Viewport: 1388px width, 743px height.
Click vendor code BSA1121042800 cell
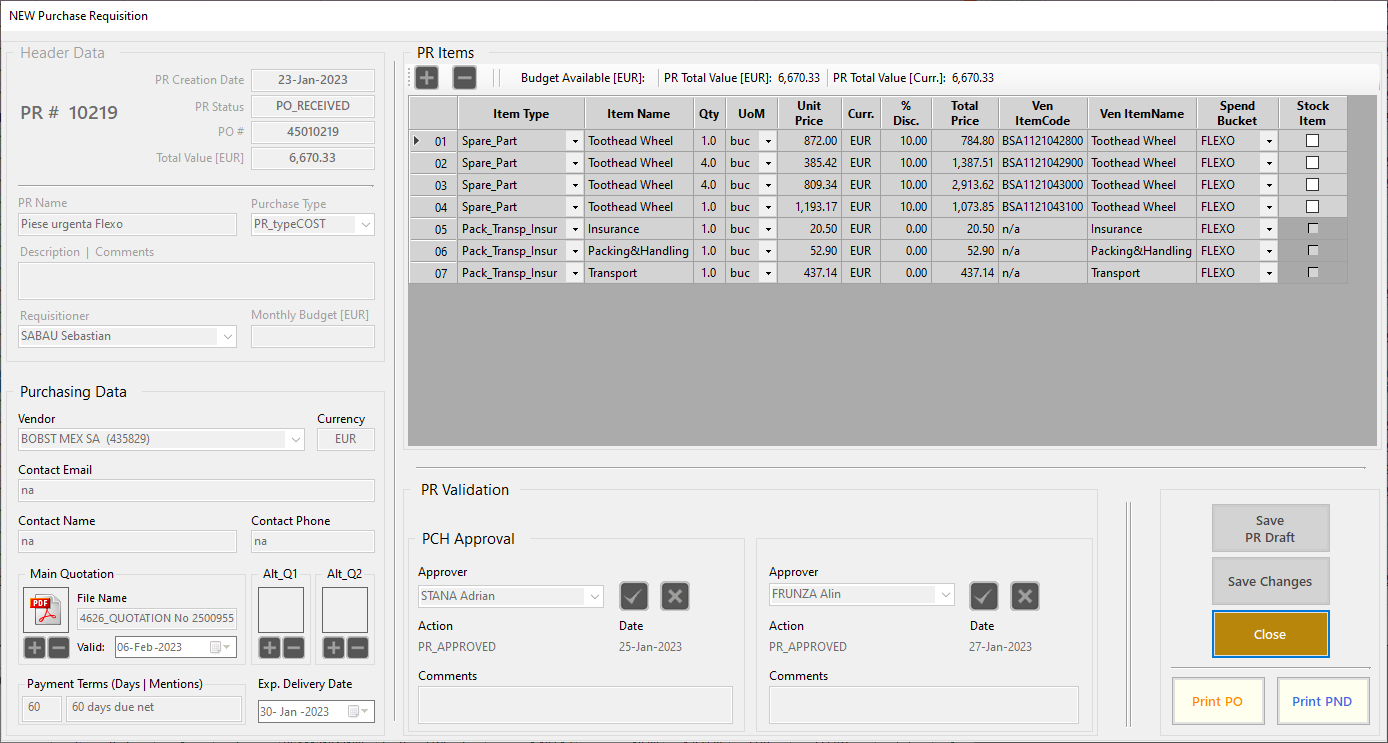[x=1043, y=141]
